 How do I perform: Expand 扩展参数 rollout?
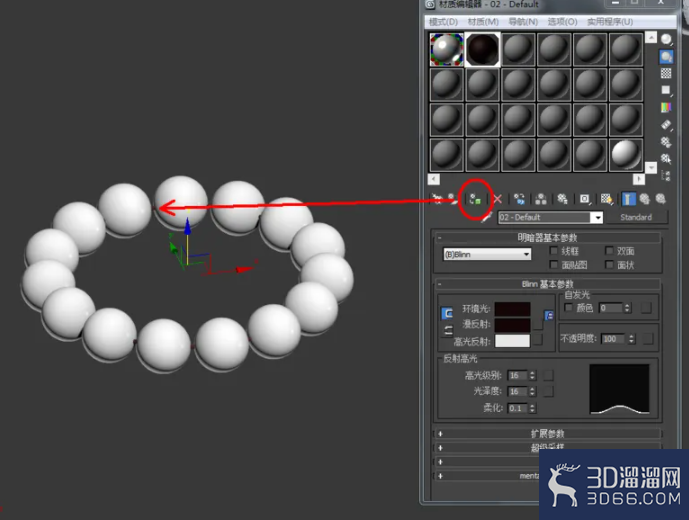(x=548, y=434)
